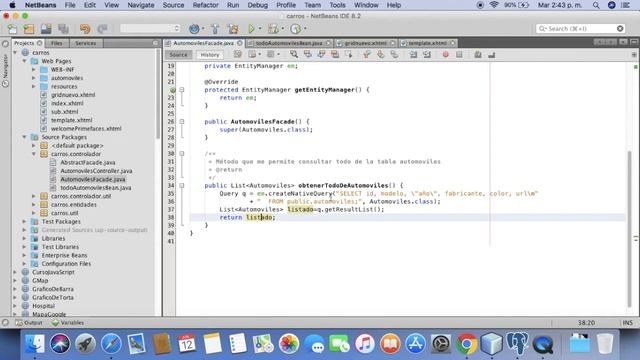The width and height of the screenshot is (640, 360).
Task: Switch to the Services panel tab
Action: 86,43
